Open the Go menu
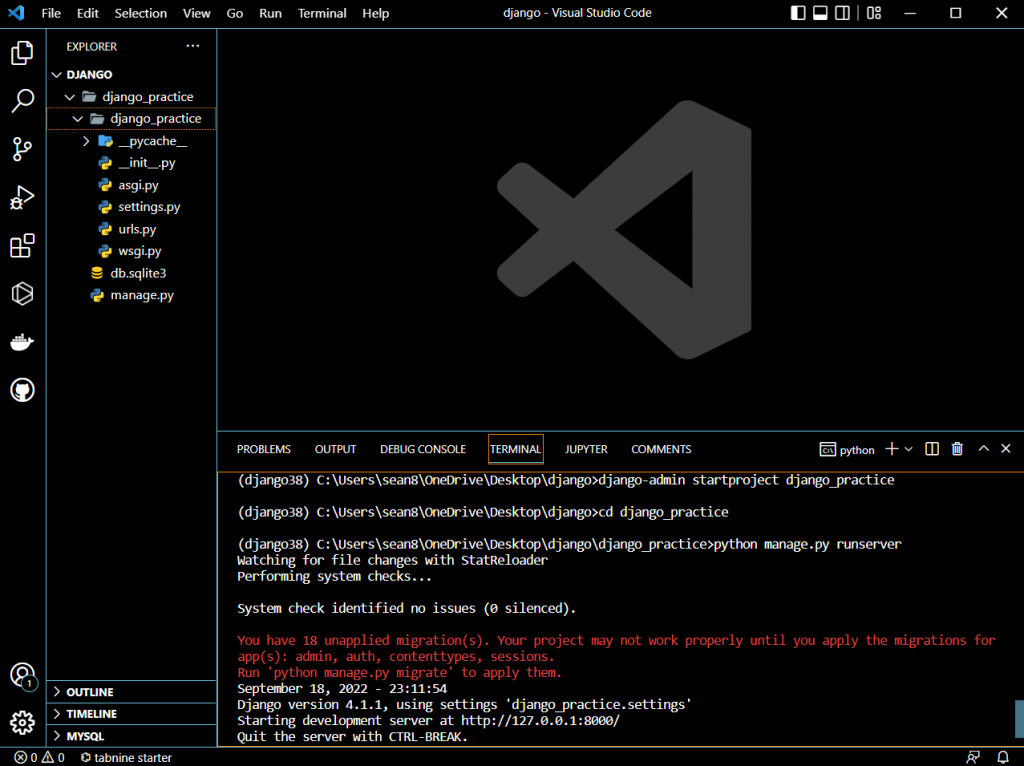Screen dimensions: 1024x766 (x=234, y=13)
